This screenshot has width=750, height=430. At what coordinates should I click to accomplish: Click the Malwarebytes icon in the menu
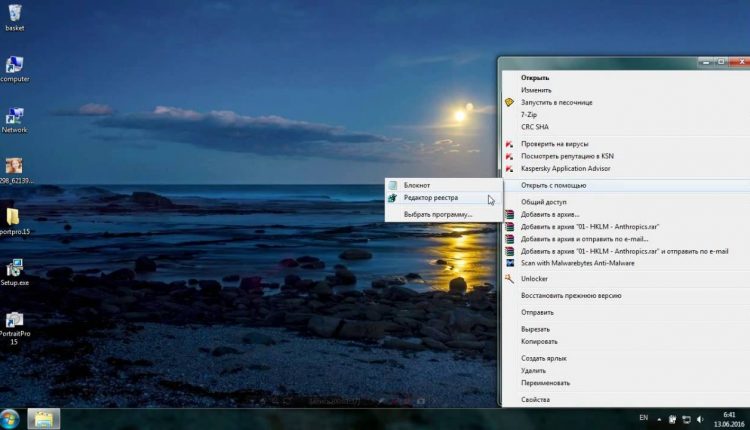510,263
